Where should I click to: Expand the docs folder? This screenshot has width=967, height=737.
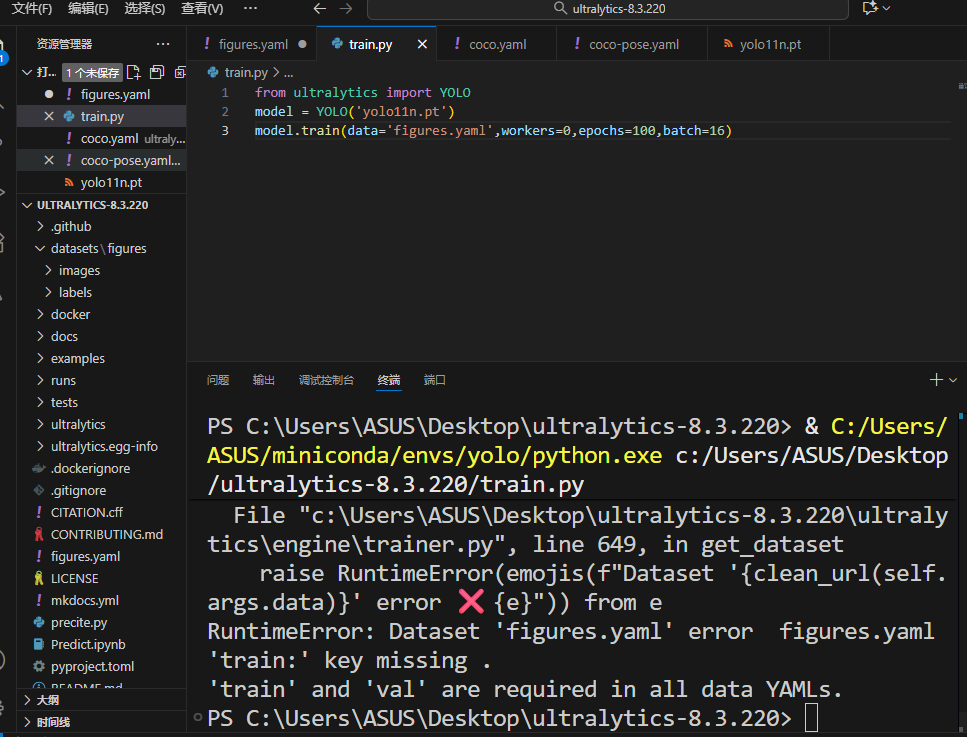[64, 337]
